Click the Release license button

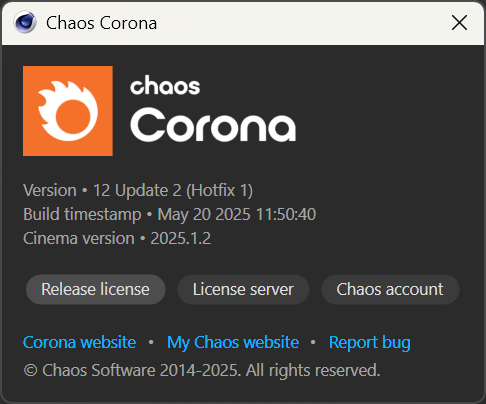[x=96, y=289]
